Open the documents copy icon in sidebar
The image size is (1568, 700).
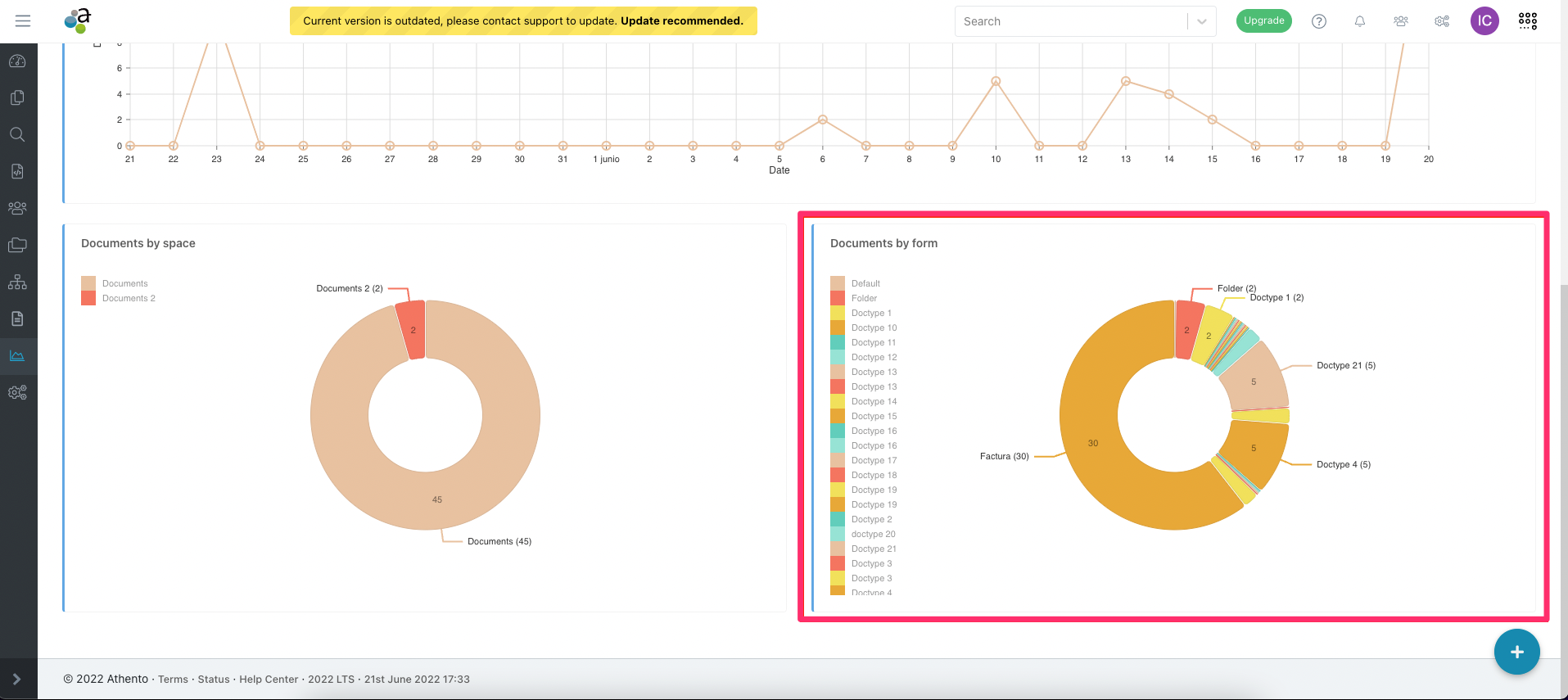[x=17, y=98]
